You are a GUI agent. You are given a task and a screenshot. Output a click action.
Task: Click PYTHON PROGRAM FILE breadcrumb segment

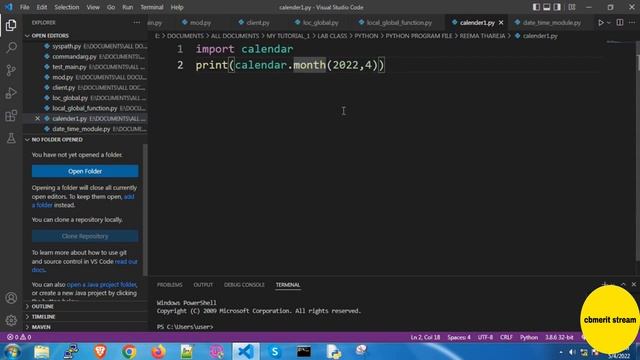click(419, 36)
